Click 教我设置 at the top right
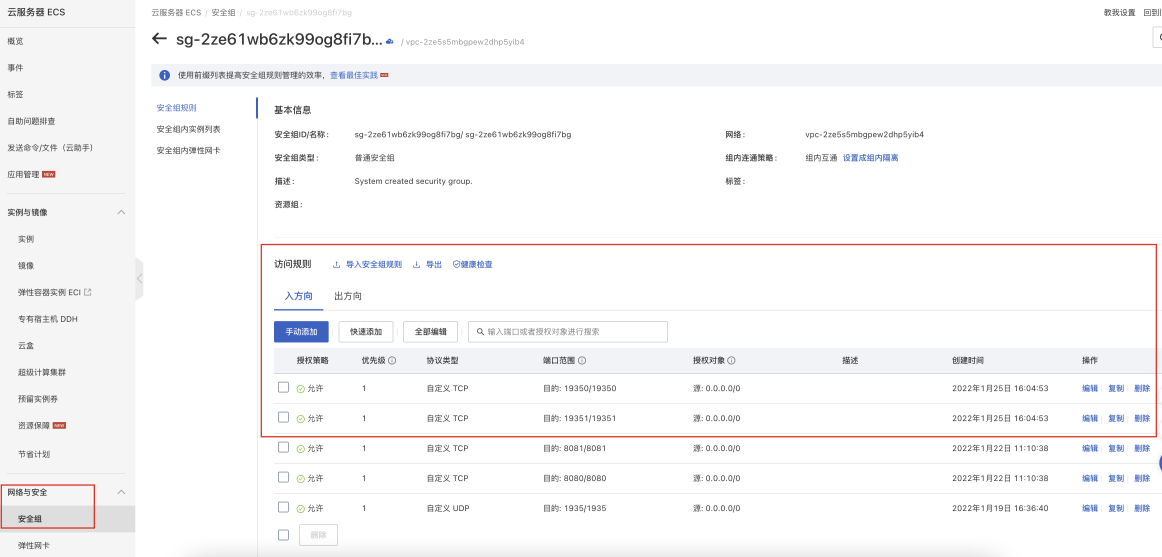This screenshot has height=557, width=1162. click(1119, 13)
